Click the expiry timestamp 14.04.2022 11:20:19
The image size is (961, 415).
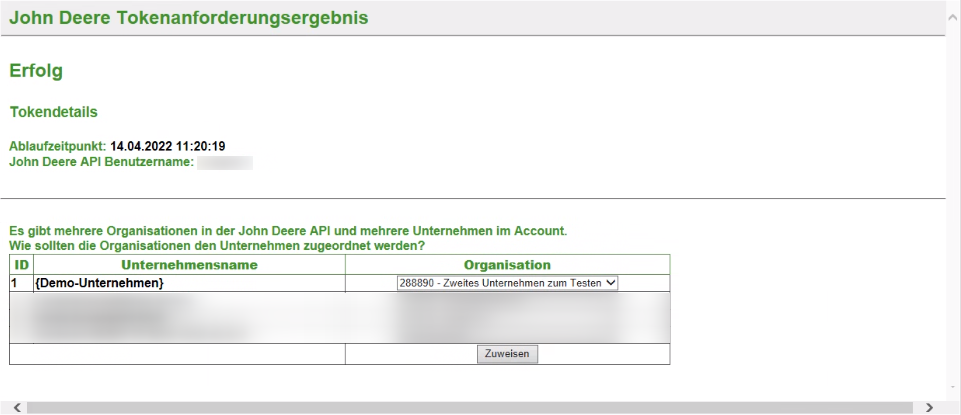tap(167, 147)
